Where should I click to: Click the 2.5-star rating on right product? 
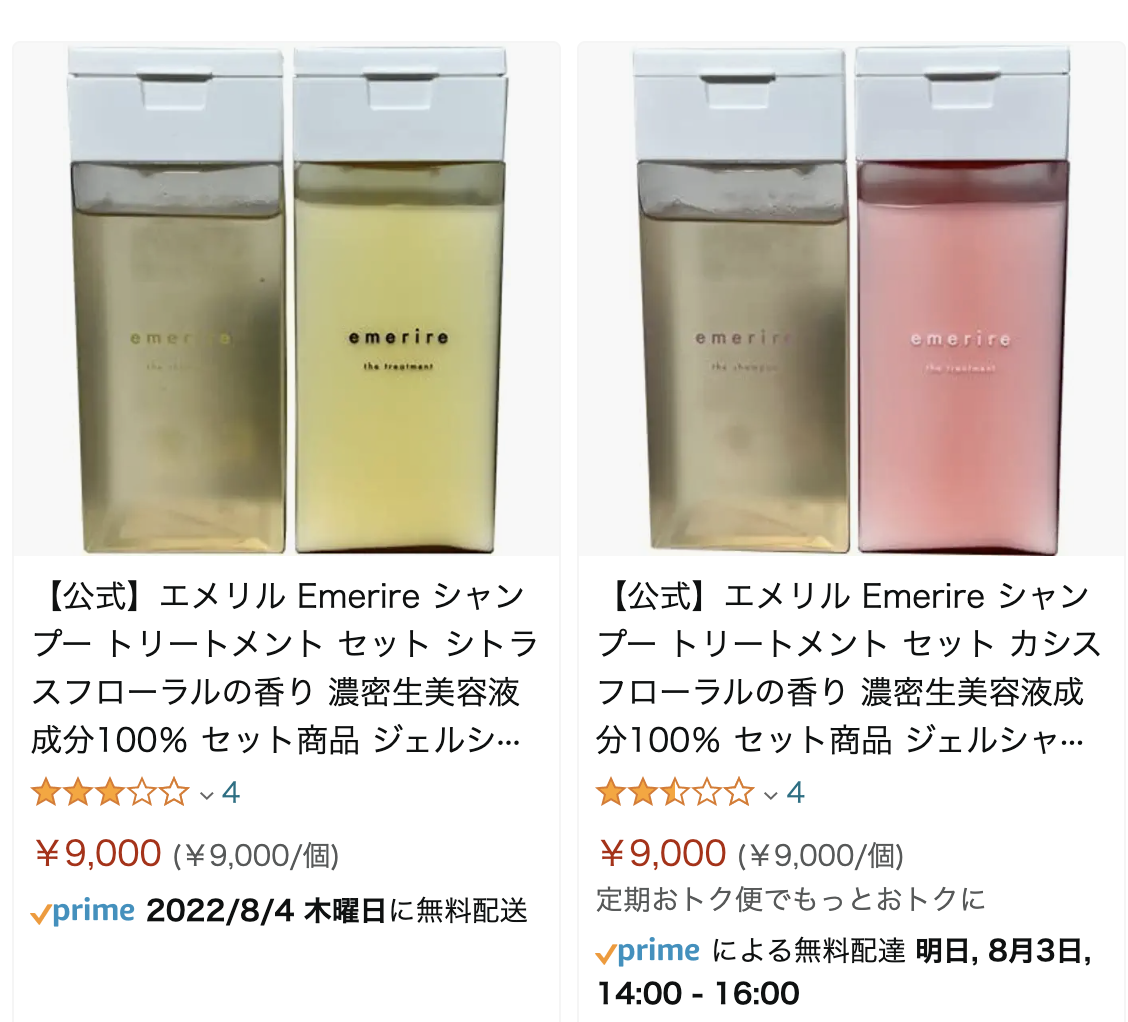(x=675, y=793)
